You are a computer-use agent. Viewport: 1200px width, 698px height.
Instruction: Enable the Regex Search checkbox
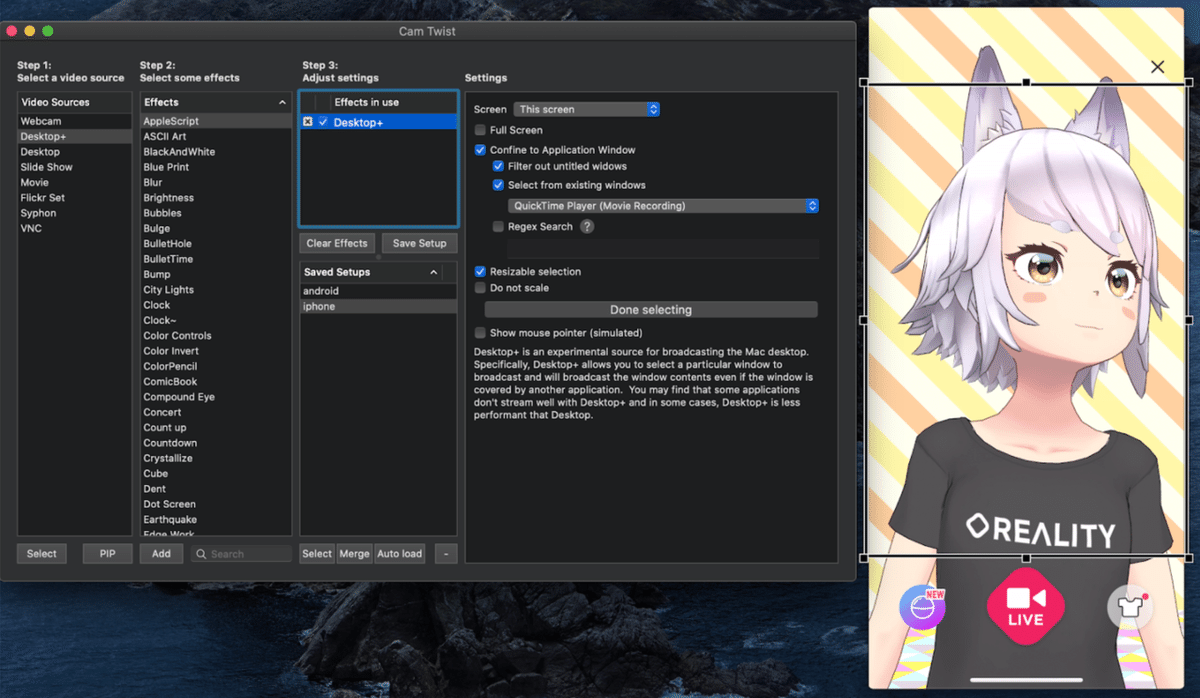pyautogui.click(x=498, y=227)
